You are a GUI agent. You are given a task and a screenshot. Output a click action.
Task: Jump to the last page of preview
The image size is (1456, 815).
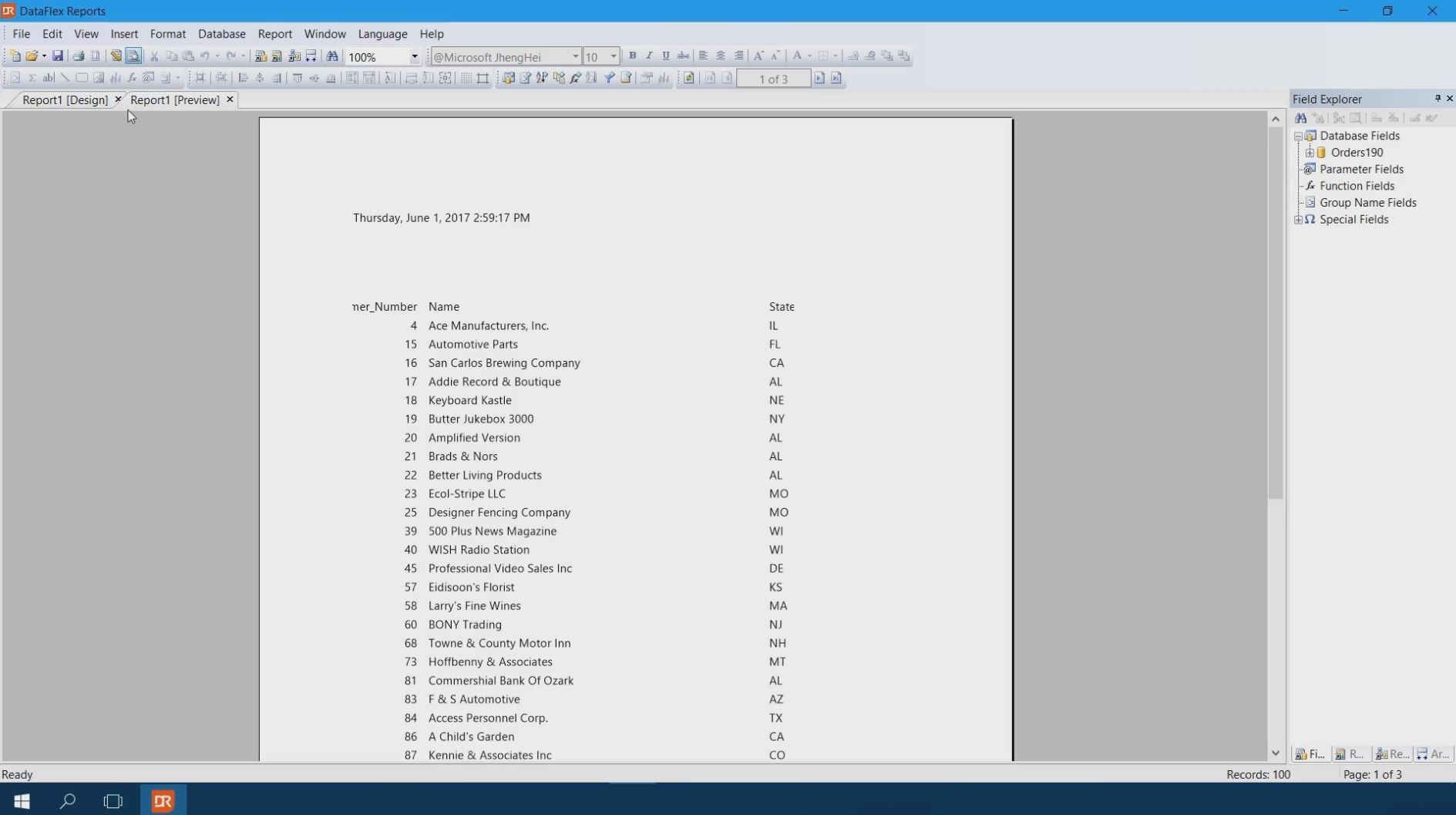pyautogui.click(x=836, y=79)
